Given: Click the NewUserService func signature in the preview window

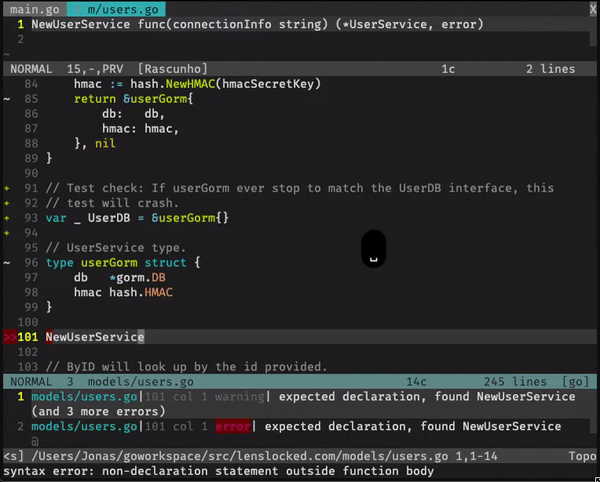Looking at the screenshot, I should click(x=257, y=24).
